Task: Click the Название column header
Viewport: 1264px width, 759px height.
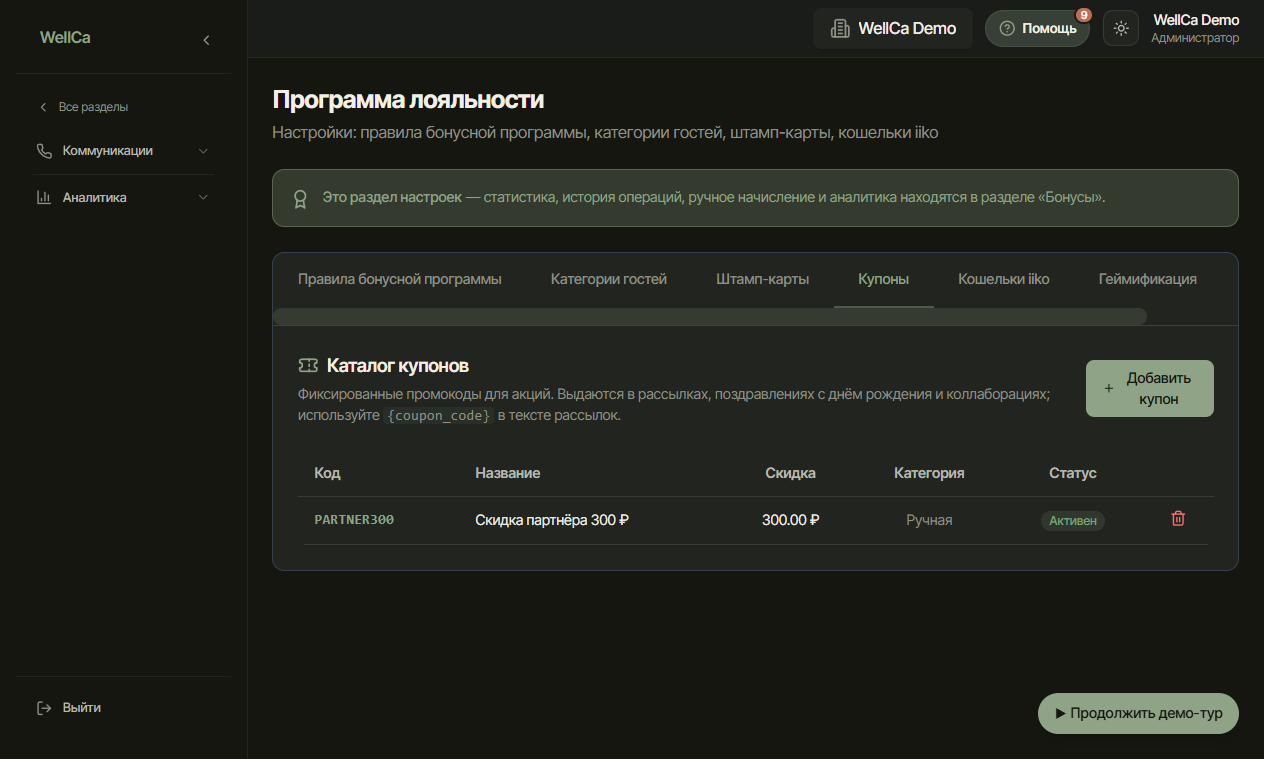Action: coord(508,473)
